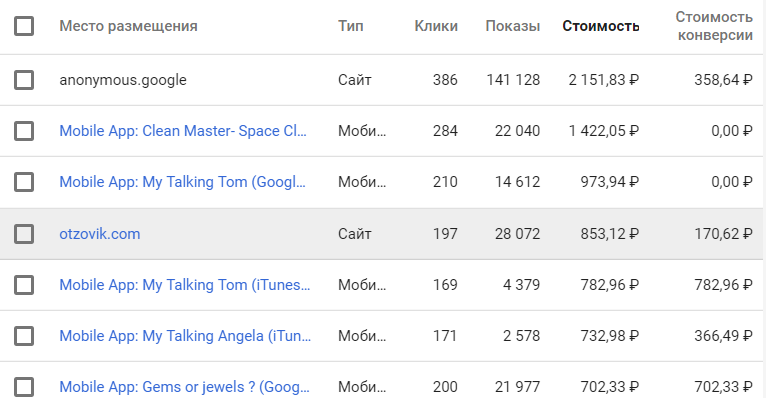Image resolution: width=766 pixels, height=398 pixels.
Task: Sort by the Тип column header
Action: click(x=350, y=26)
